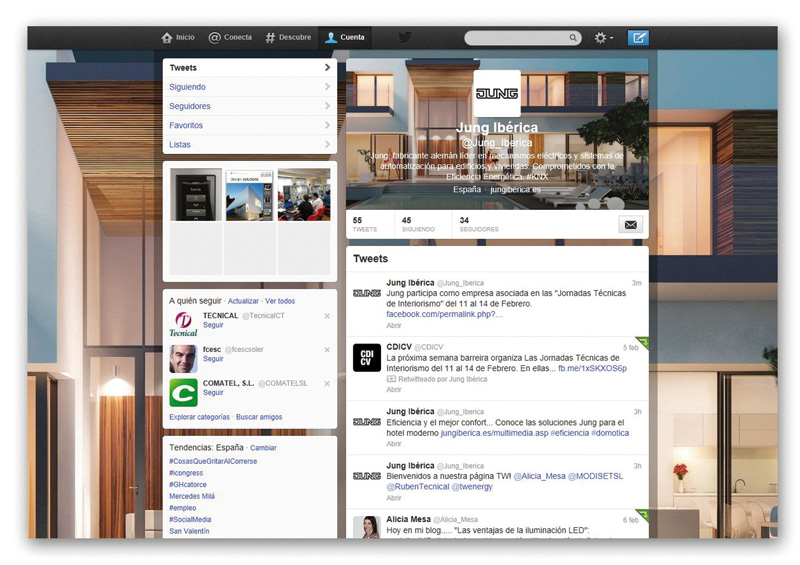Click chevron next to Tweets
The height and width of the screenshot is (565, 800).
coord(327,67)
